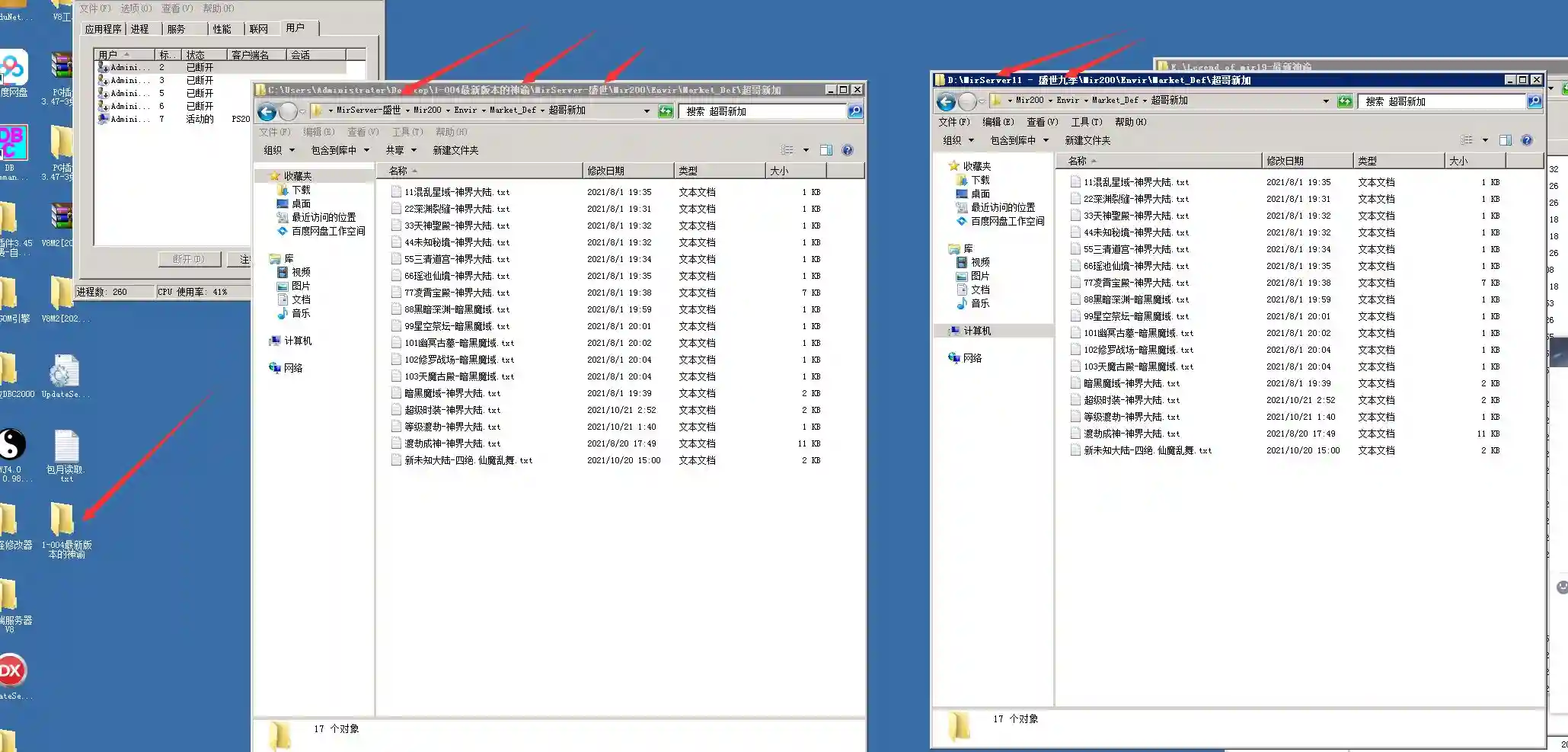Open view options arrow in left Explorer

pyautogui.click(x=806, y=150)
